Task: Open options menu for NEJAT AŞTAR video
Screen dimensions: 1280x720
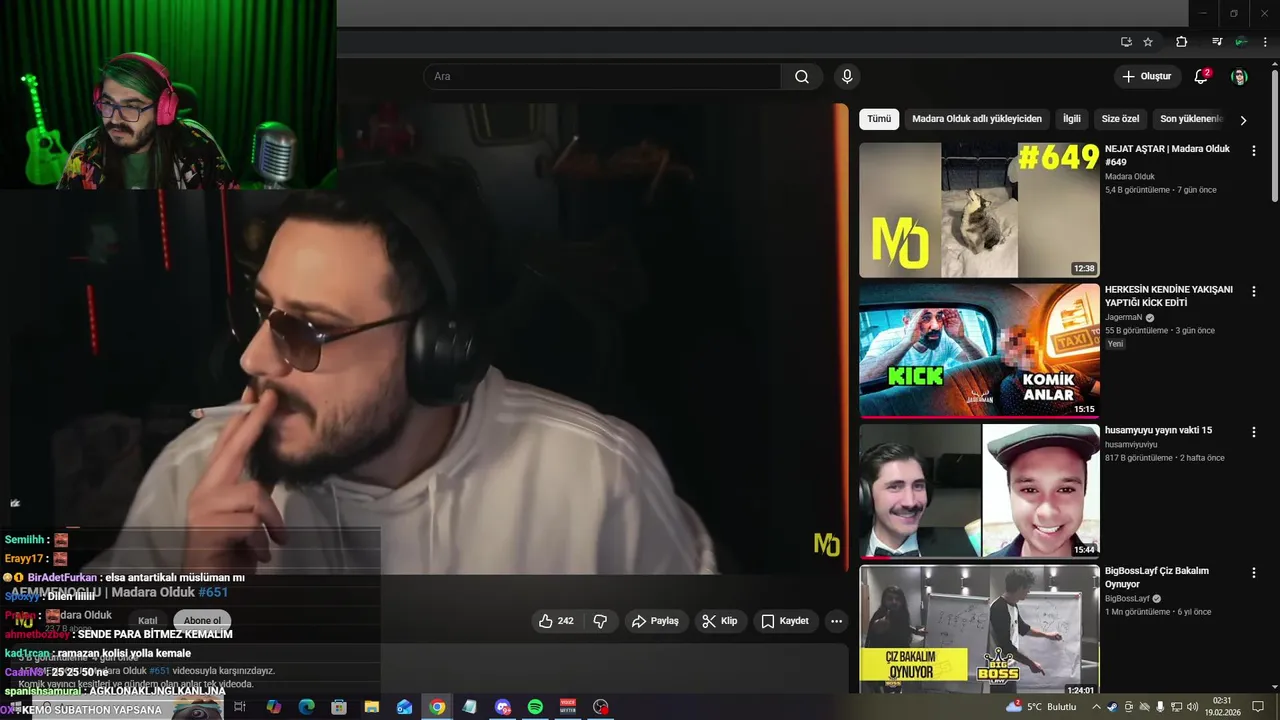Action: (x=1253, y=150)
